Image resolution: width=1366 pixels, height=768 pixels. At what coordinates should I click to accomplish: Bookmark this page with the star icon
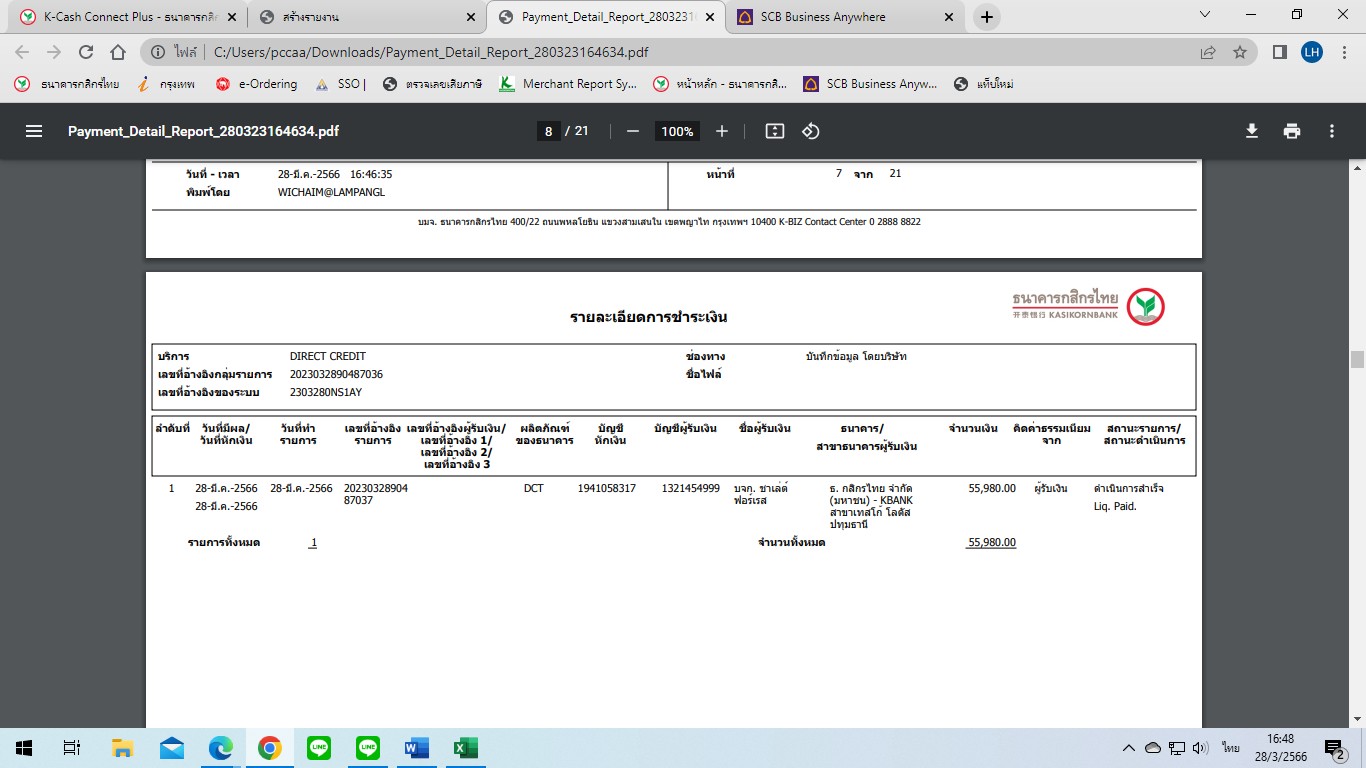pyautogui.click(x=1240, y=52)
